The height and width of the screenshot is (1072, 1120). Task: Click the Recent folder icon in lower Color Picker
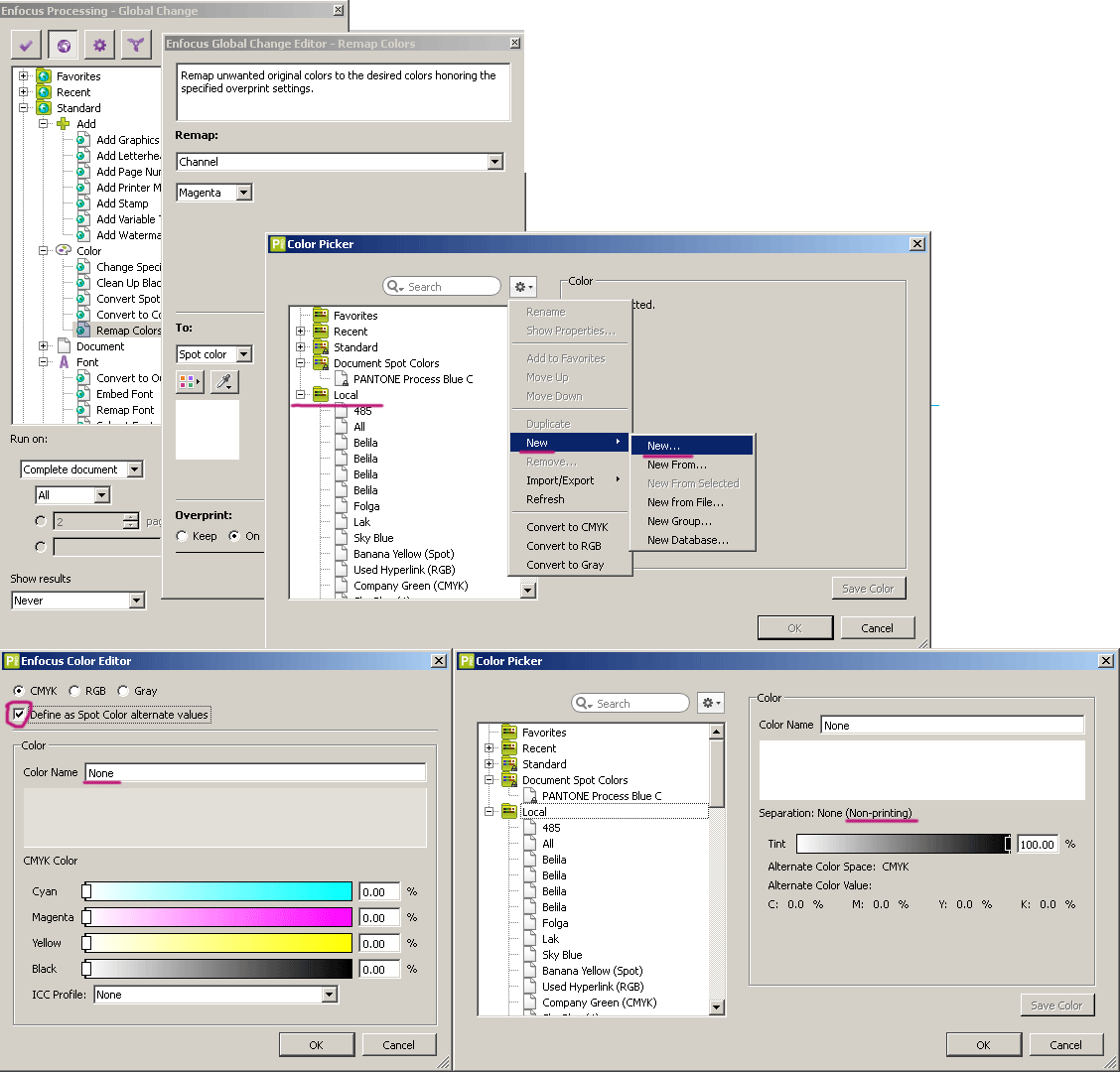[509, 747]
